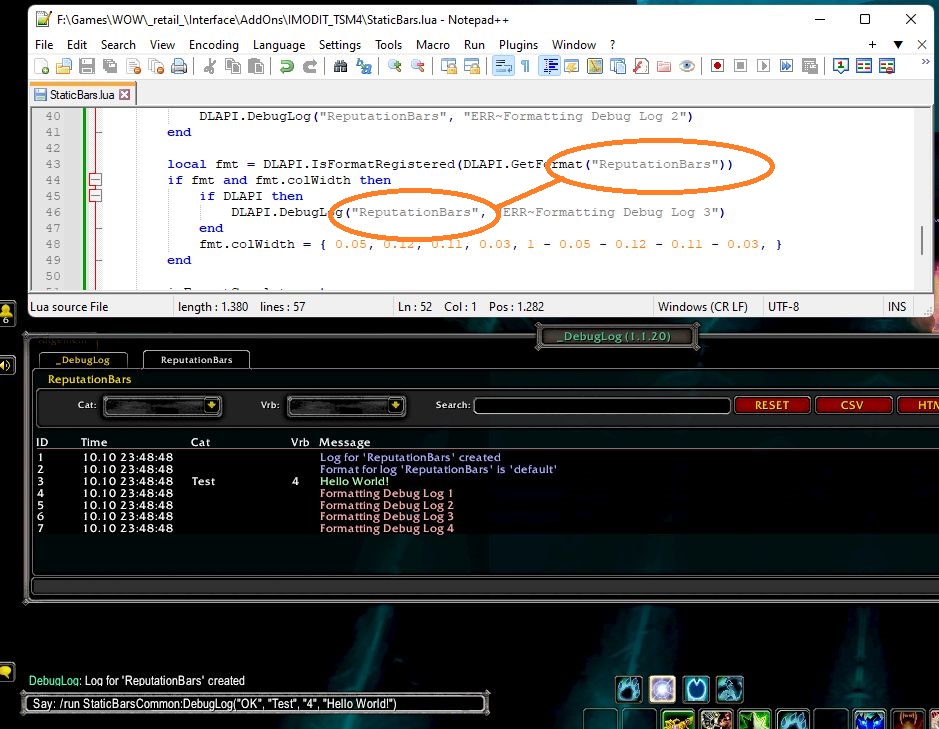Close the StaticBars.lua tab with red X
939x729 pixels.
pyautogui.click(x=125, y=95)
